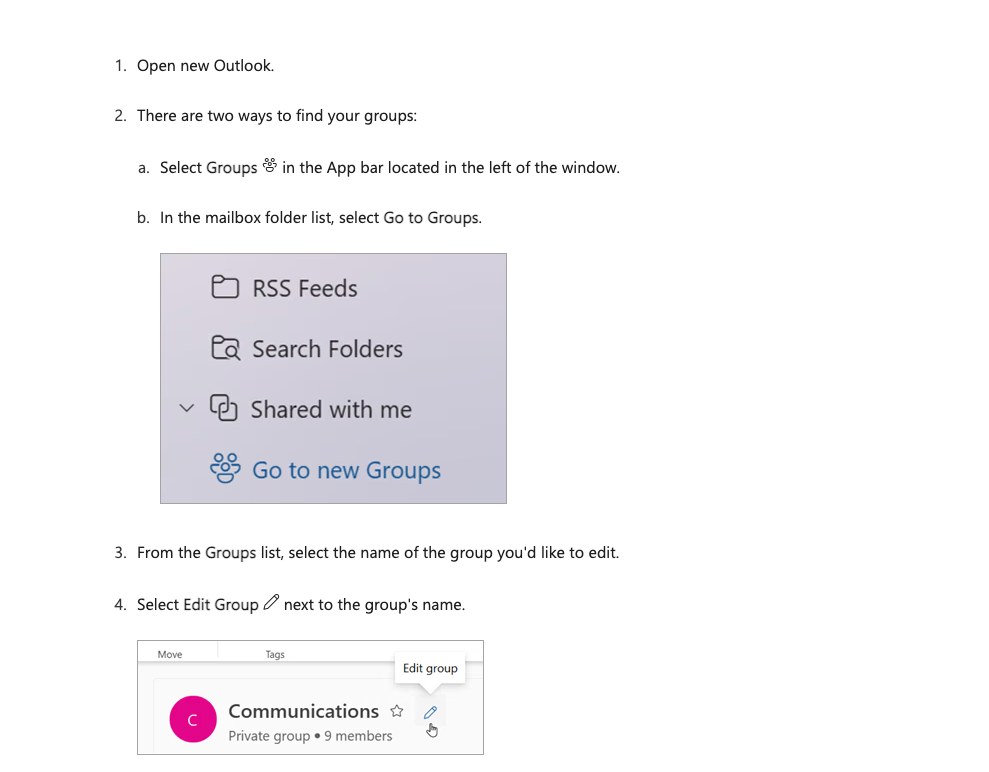Toggle the Edit group tooltip button
The image size is (989, 772).
[x=430, y=668]
